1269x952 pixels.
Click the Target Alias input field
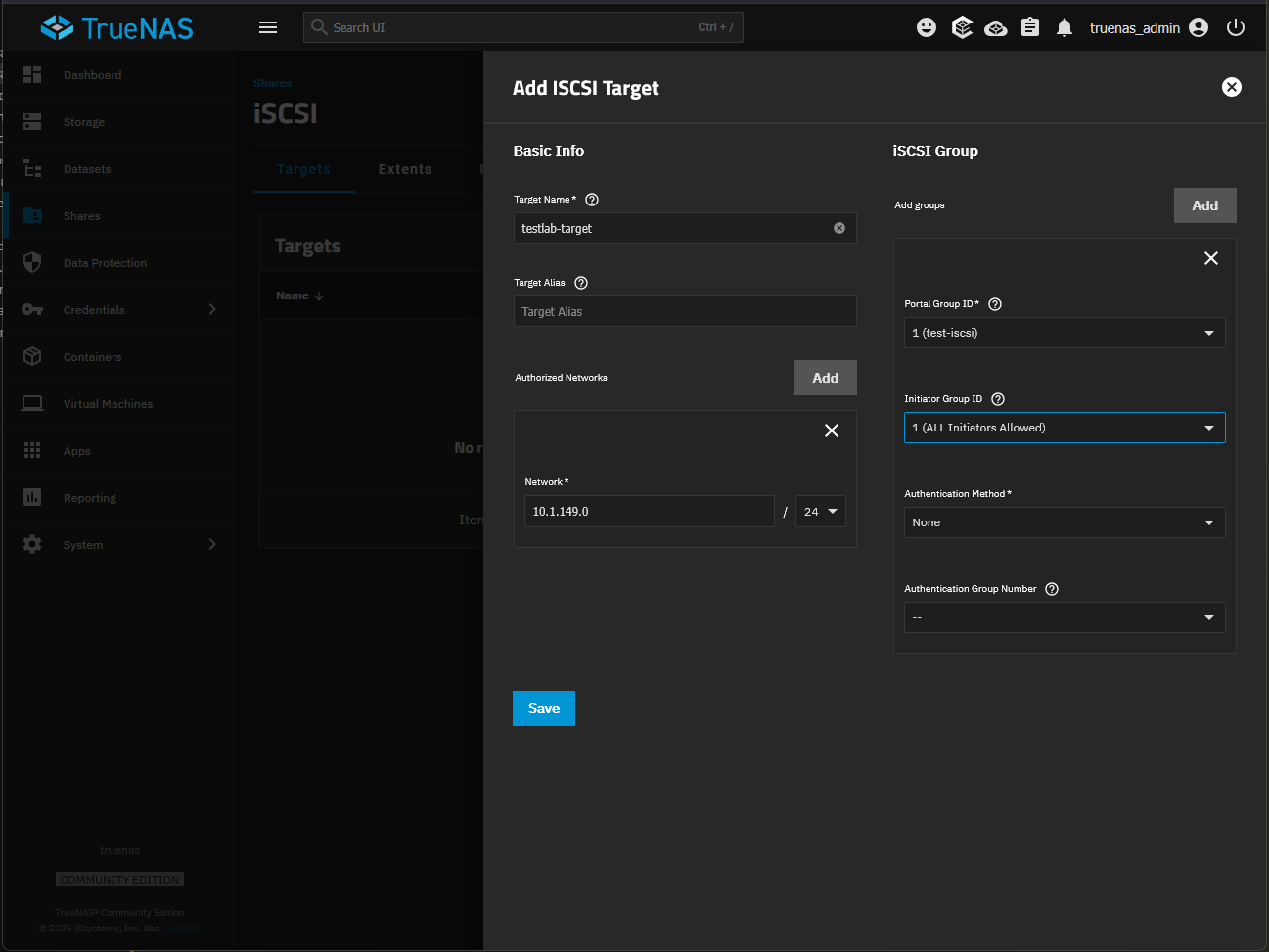[x=685, y=311]
